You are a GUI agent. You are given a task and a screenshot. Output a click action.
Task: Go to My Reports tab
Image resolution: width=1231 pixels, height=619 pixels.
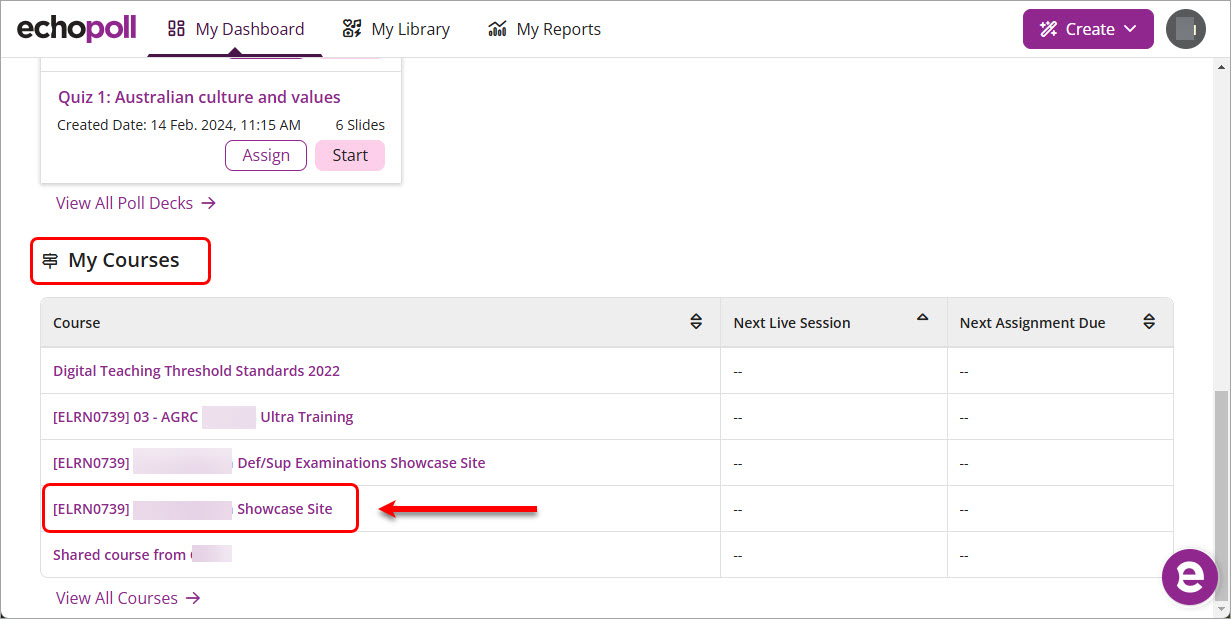(x=544, y=29)
